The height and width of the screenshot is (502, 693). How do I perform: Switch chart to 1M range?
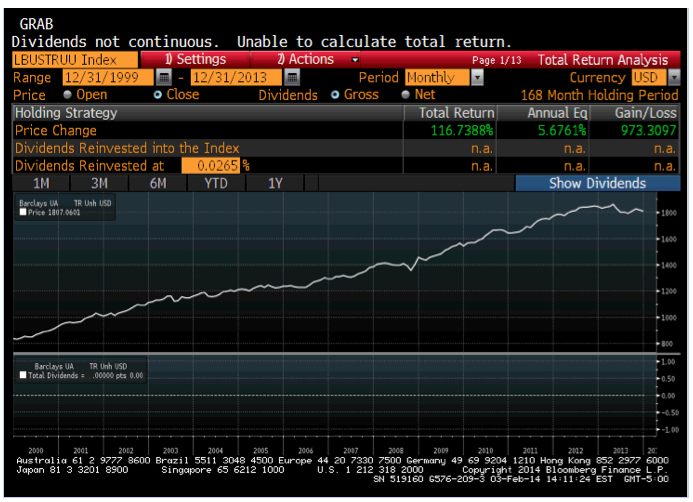click(x=42, y=183)
